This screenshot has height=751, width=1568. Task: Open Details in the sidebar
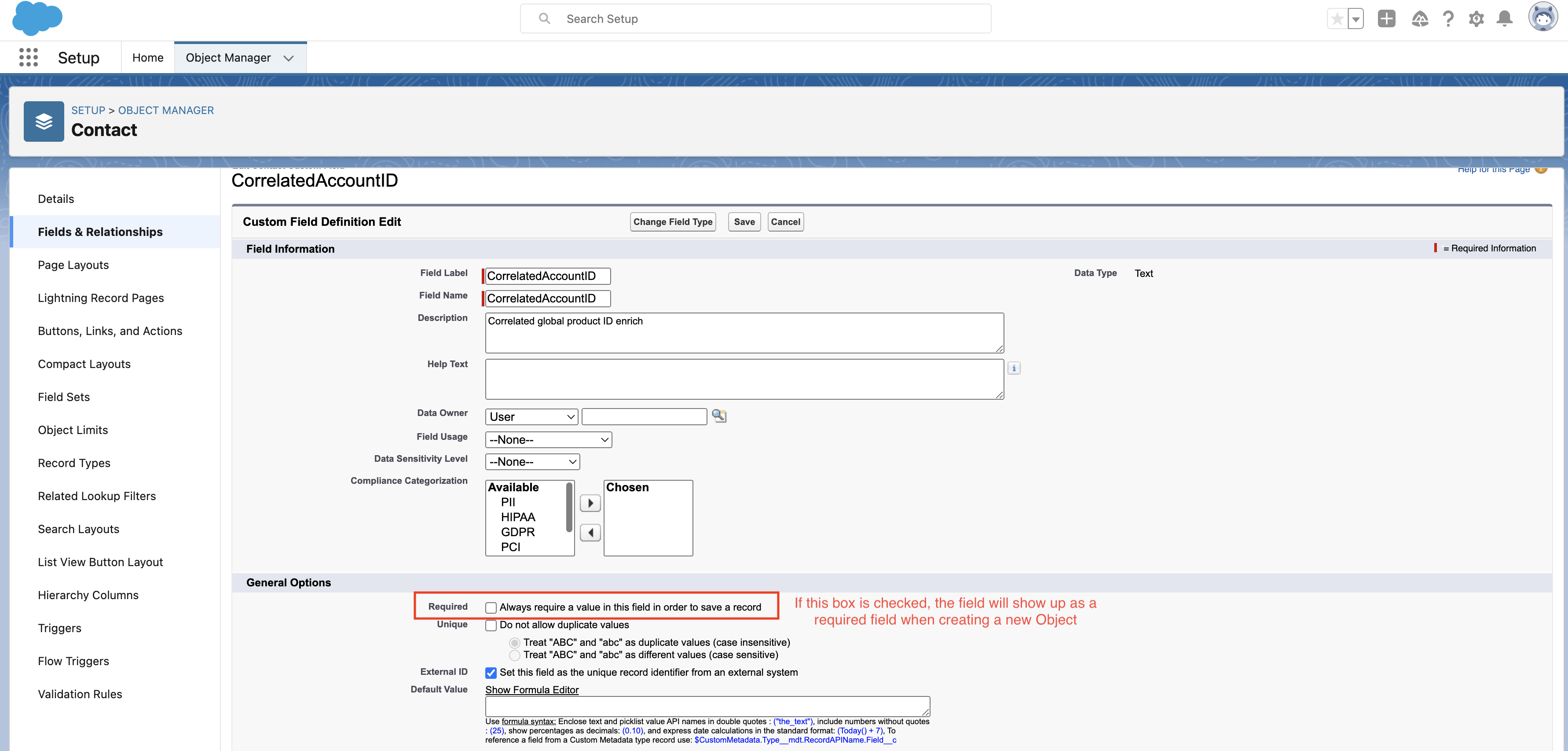[x=56, y=199]
